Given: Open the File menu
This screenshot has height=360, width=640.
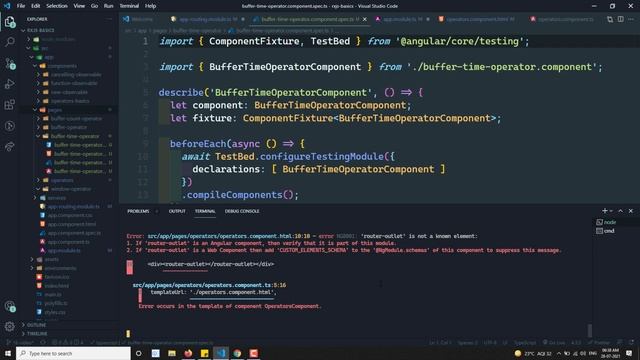Looking at the screenshot, I should (x=20, y=6).
